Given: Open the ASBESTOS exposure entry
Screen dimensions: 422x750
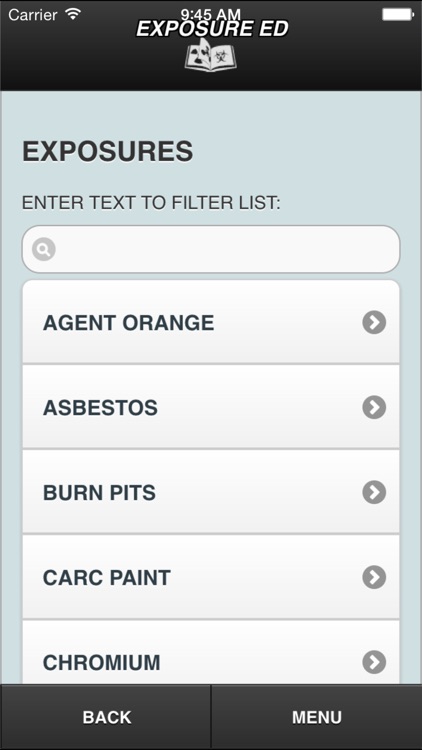Looking at the screenshot, I should click(x=211, y=407).
